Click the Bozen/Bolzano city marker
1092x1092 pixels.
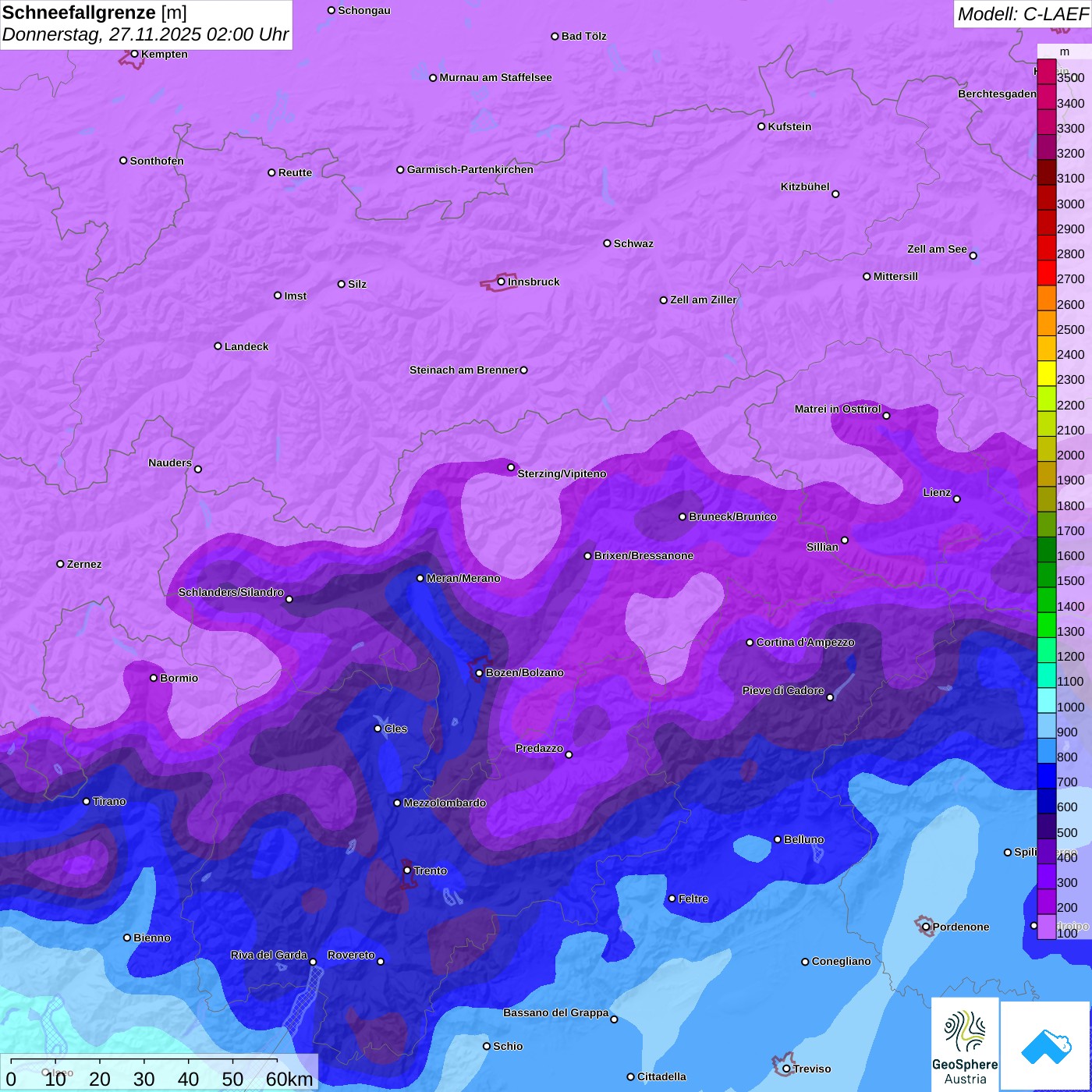coord(480,672)
